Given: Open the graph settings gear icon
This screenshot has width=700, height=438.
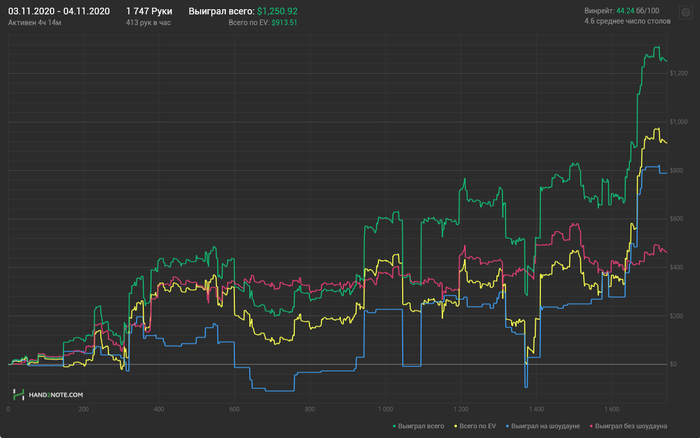Looking at the screenshot, I should click(x=686, y=13).
